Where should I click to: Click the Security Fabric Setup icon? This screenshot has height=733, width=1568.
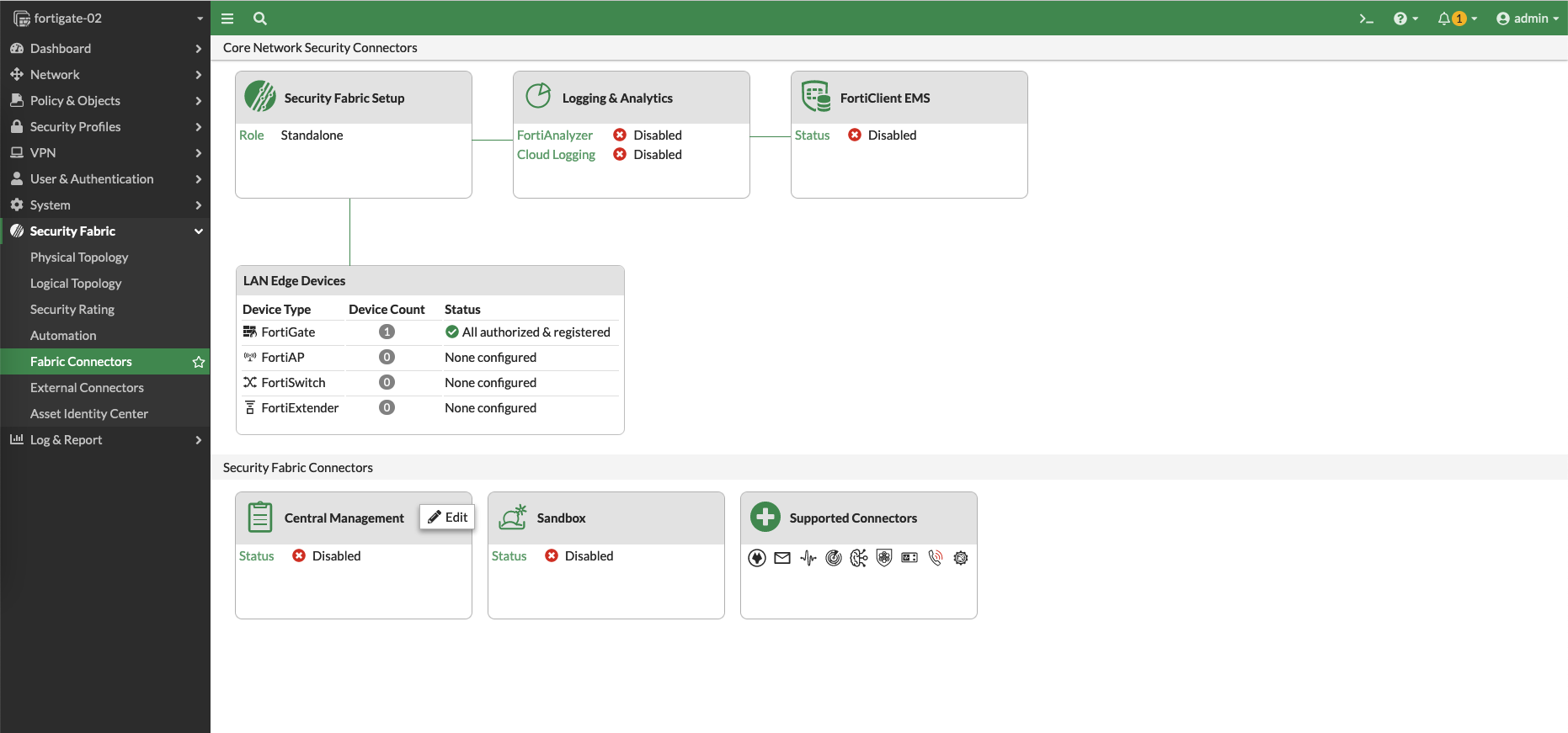[x=260, y=97]
